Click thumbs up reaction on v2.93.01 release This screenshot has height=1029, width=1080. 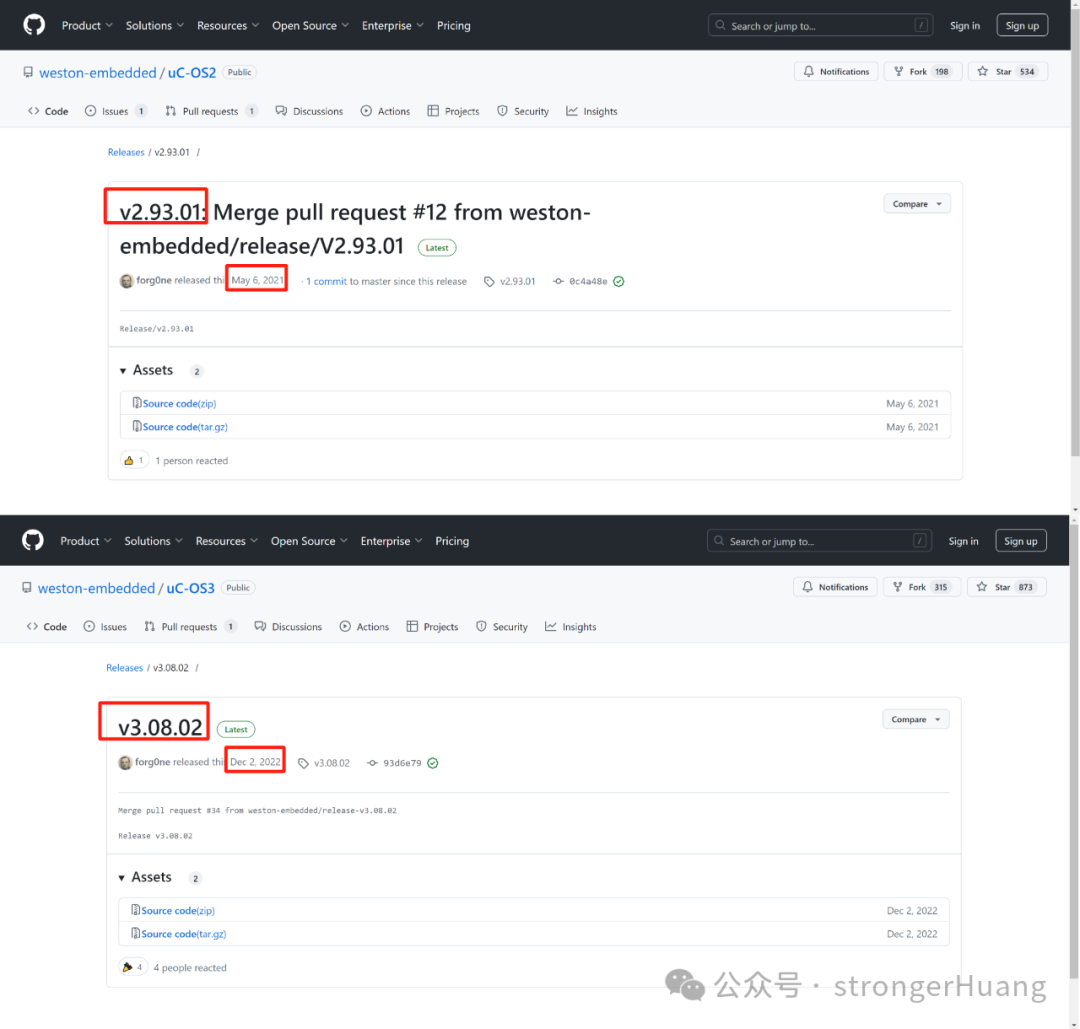point(134,460)
